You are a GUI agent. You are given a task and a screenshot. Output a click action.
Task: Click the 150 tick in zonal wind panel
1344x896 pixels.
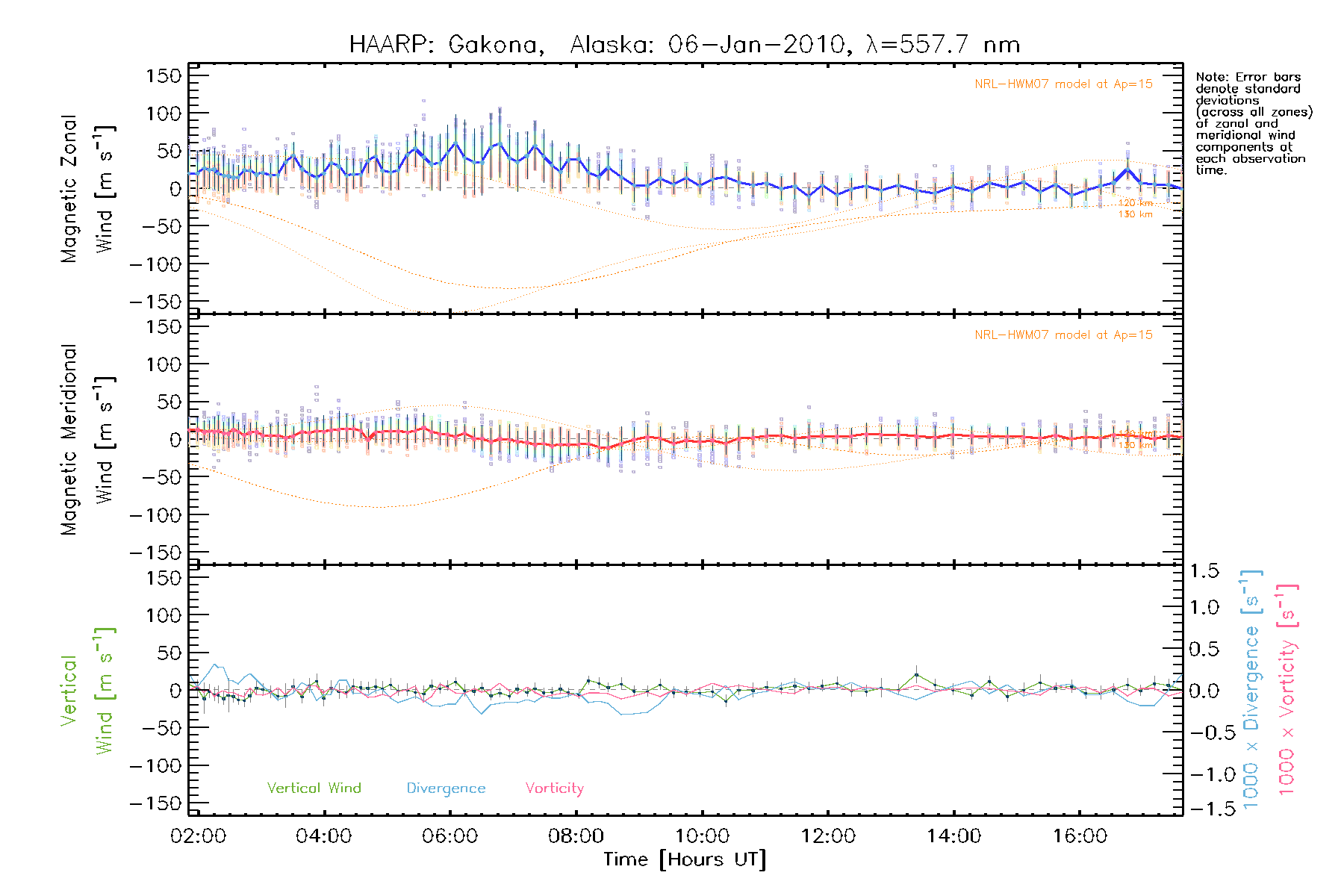coord(164,75)
